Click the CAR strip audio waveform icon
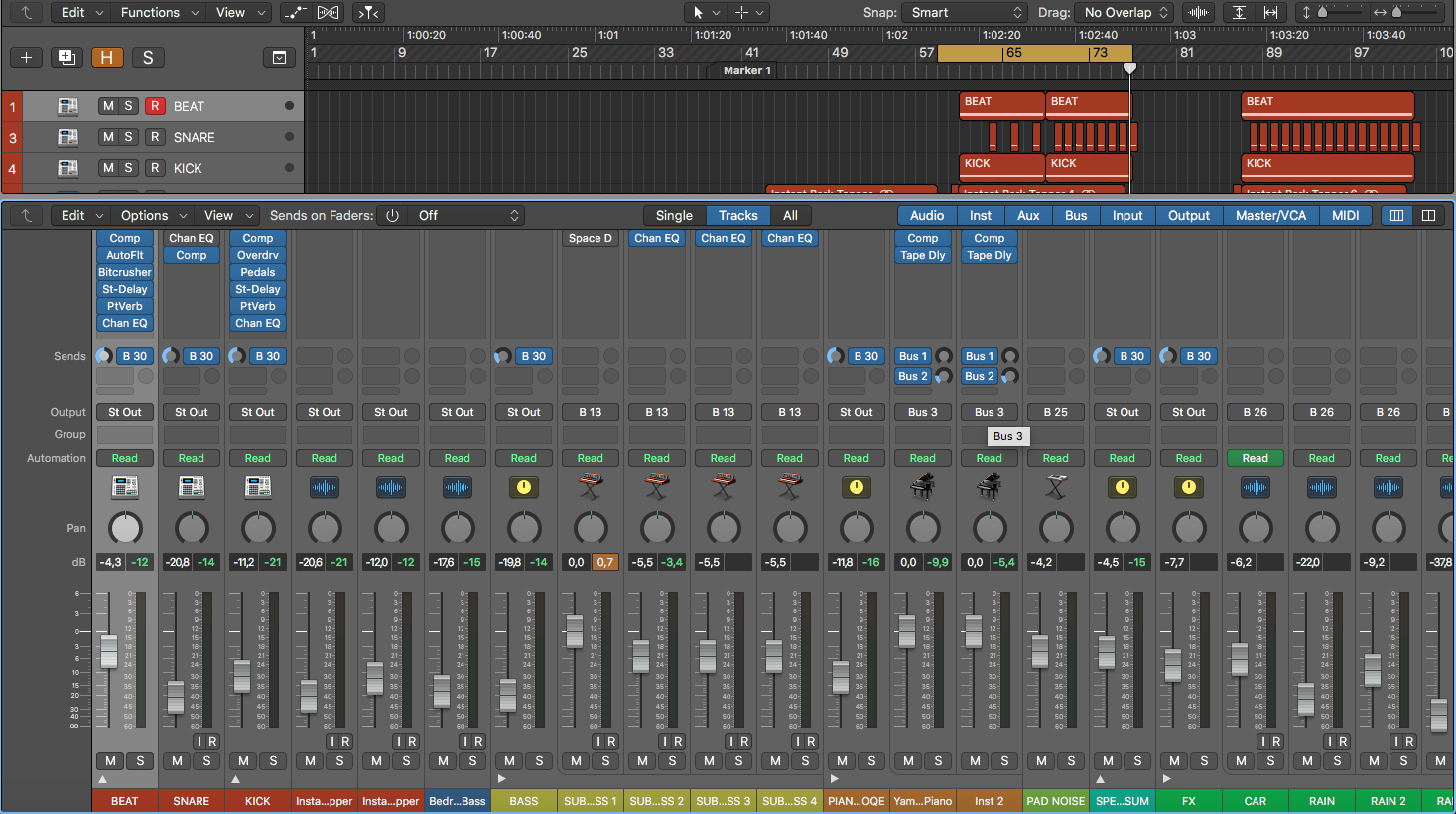 coord(1256,487)
